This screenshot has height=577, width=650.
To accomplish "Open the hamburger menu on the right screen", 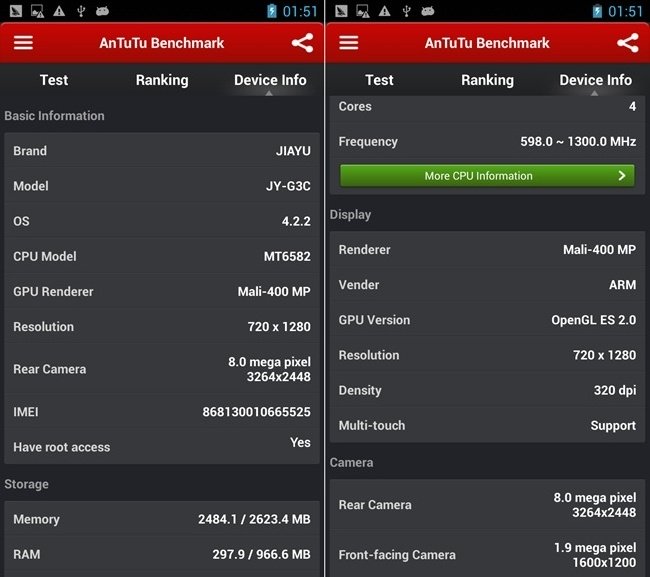I will [x=348, y=43].
